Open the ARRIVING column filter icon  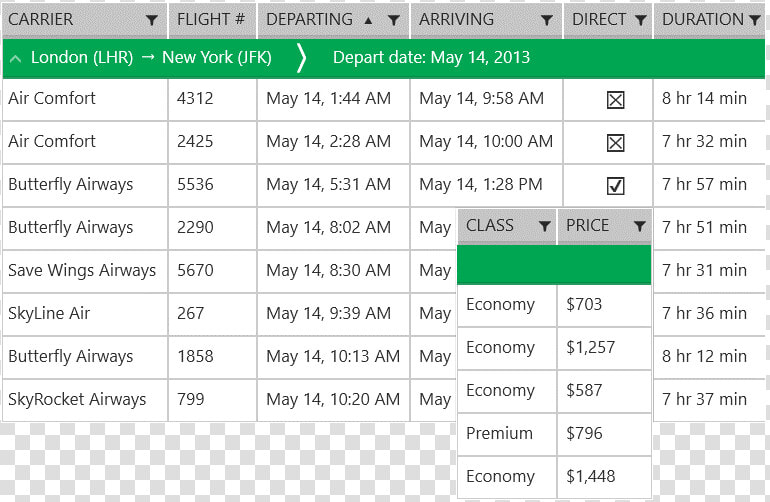click(547, 20)
